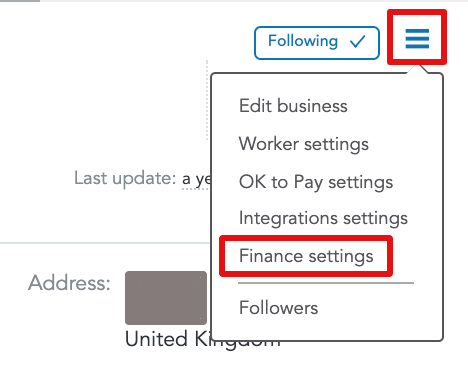This screenshot has width=468, height=368.
Task: Open Integrations settings option
Action: click(323, 219)
